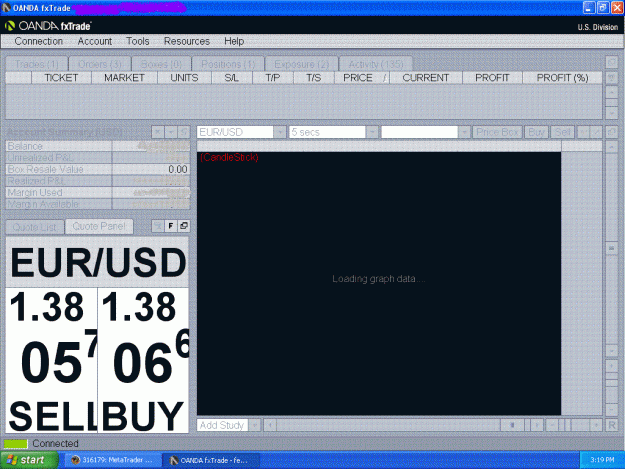Image resolution: width=625 pixels, height=469 pixels.
Task: Sort table by MARKET column
Action: (x=124, y=78)
